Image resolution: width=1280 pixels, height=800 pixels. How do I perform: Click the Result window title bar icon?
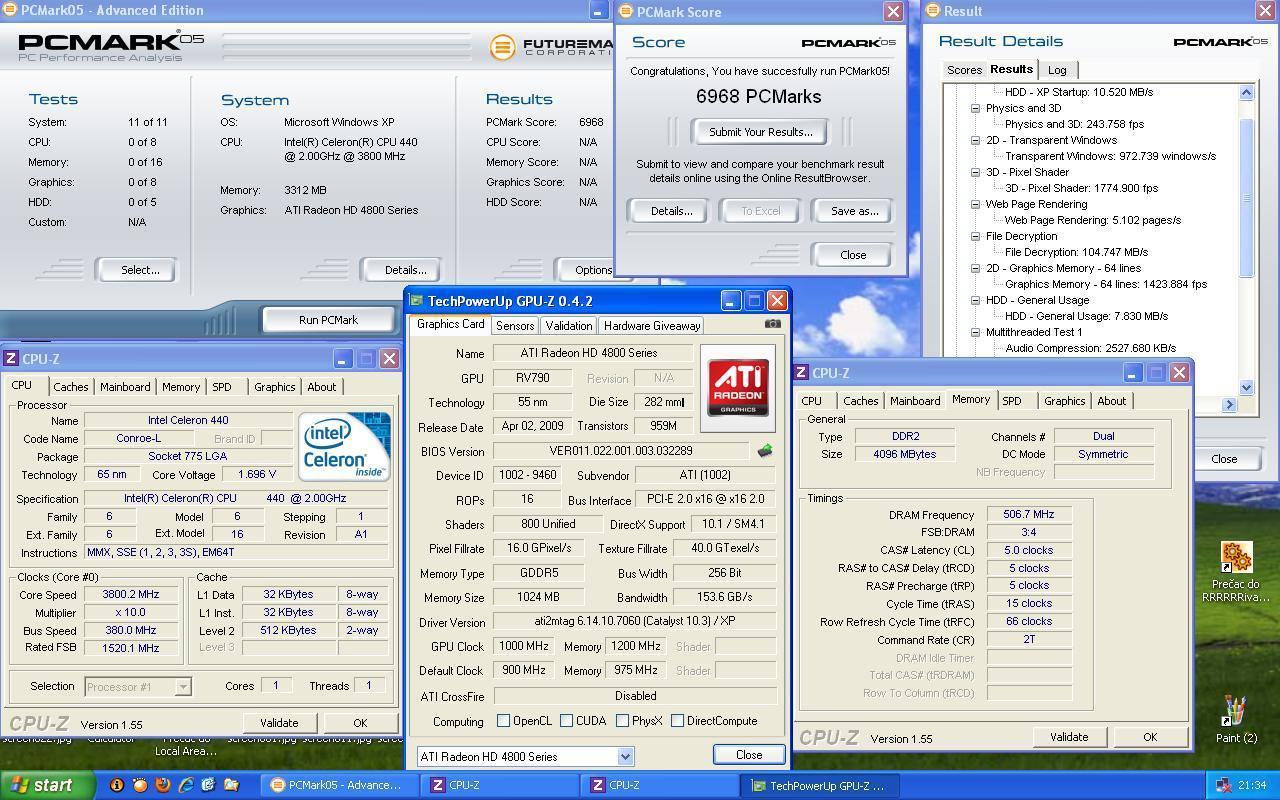pos(932,11)
